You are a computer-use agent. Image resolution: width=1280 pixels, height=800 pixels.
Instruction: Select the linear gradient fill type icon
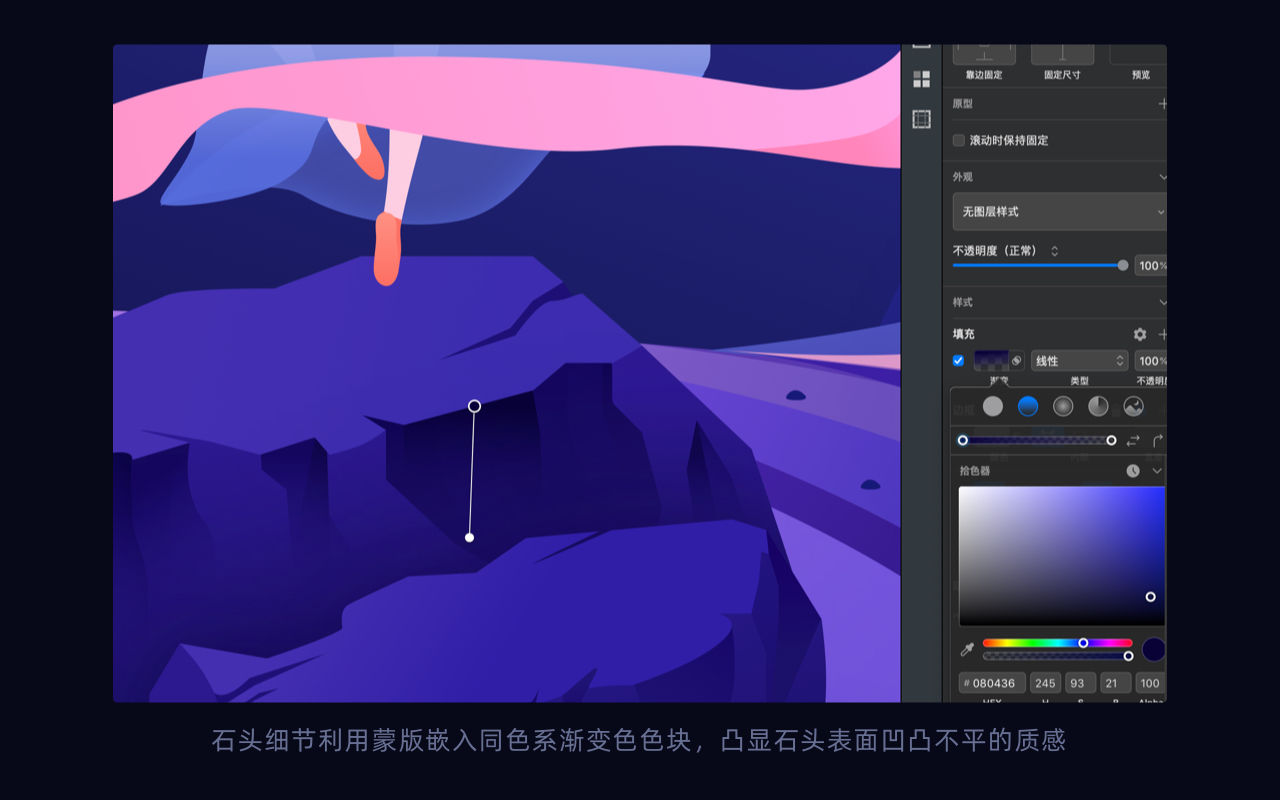(x=1028, y=406)
